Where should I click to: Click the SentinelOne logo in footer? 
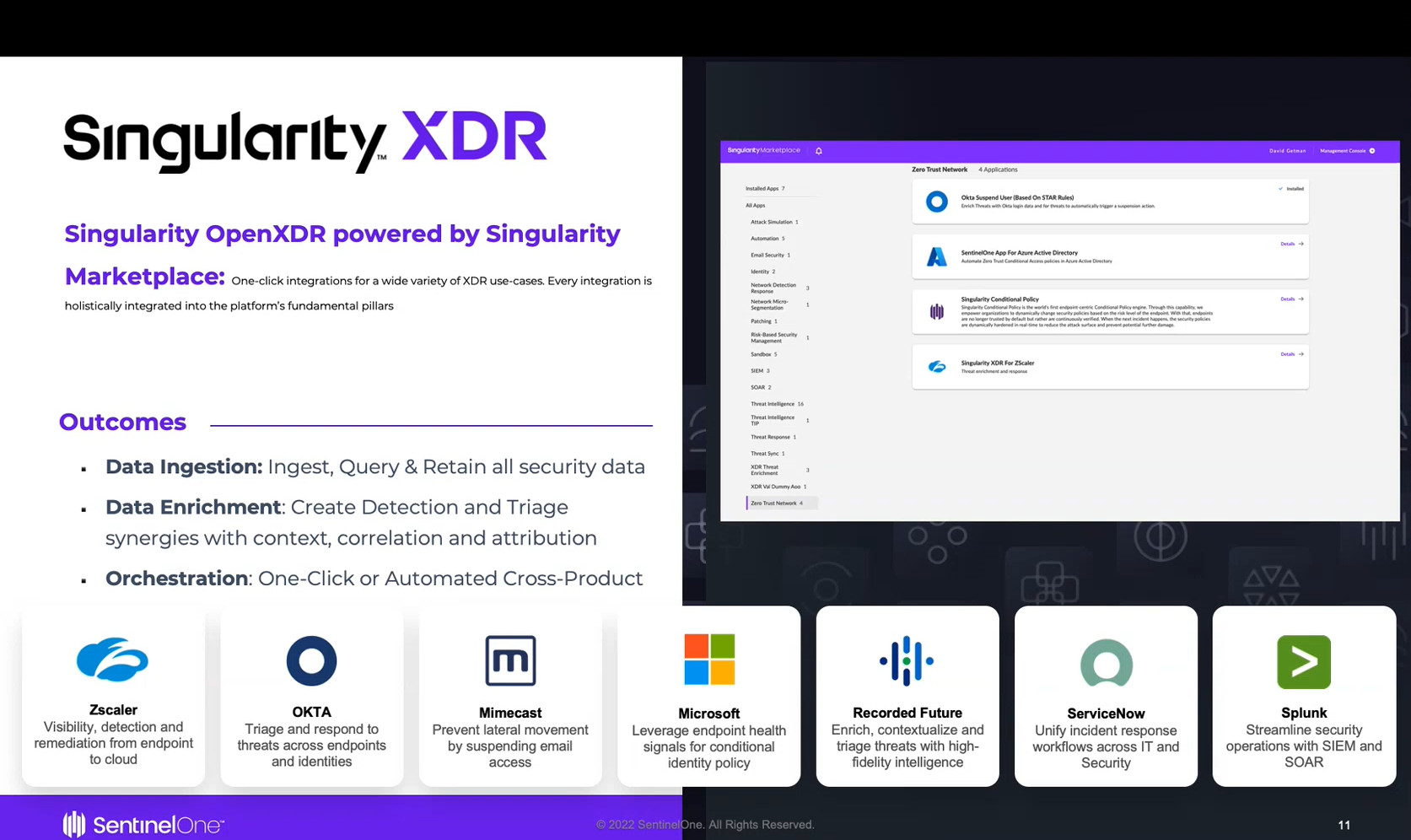(x=143, y=824)
